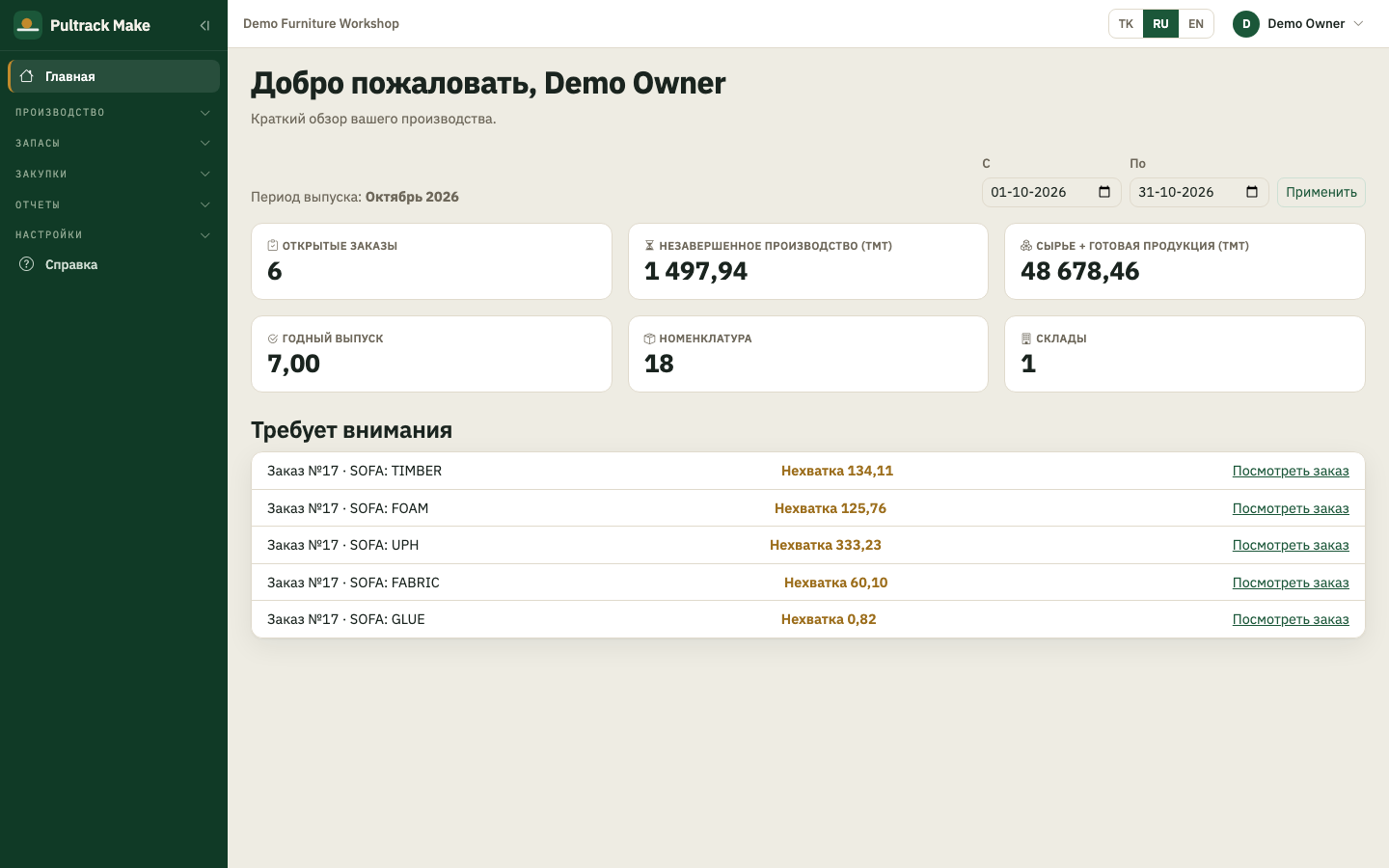This screenshot has height=868, width=1389.
Task: Collapse the sidebar with the arrow icon
Action: [204, 26]
